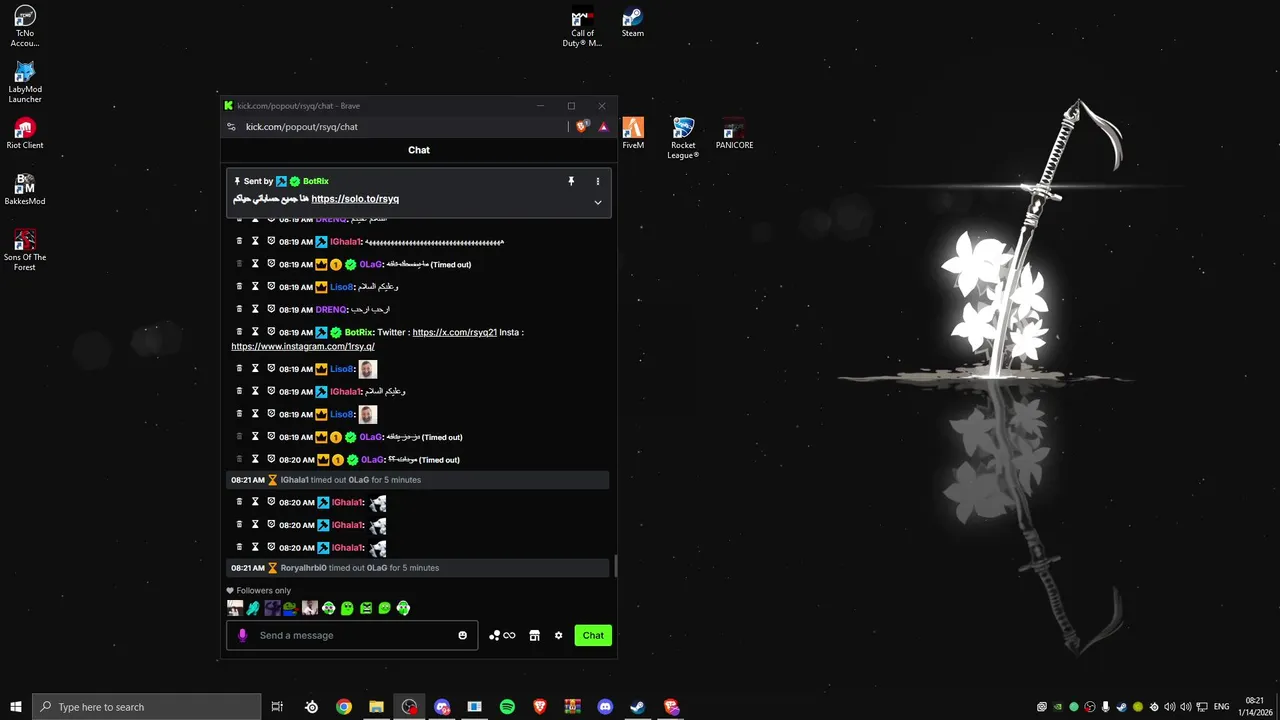Select the TcNo Account desktop shortcut

[x=25, y=26]
